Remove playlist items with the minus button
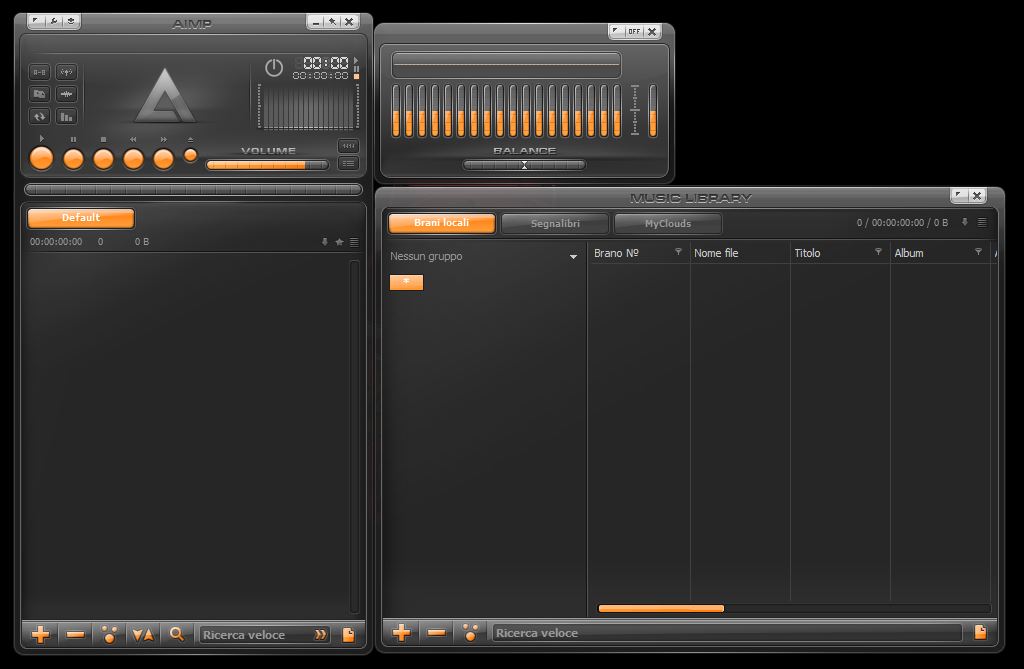Screen dimensions: 1024x669 75,634
